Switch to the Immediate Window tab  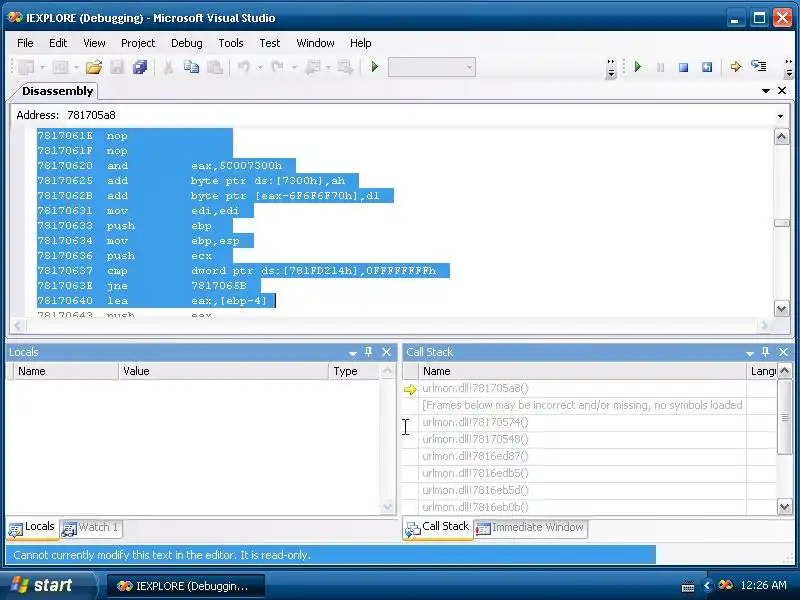[x=530, y=528]
